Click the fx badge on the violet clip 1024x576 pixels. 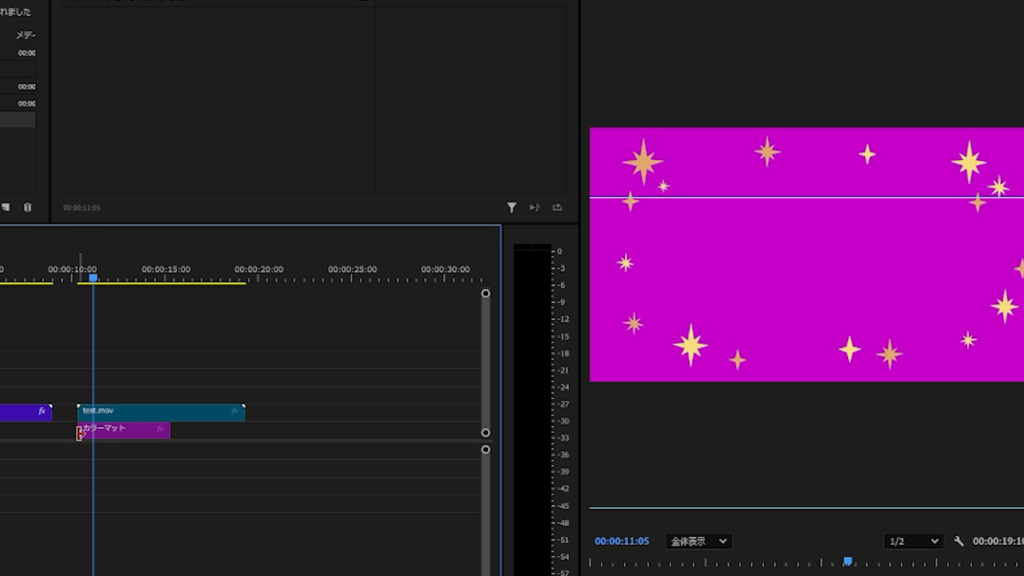(42, 411)
